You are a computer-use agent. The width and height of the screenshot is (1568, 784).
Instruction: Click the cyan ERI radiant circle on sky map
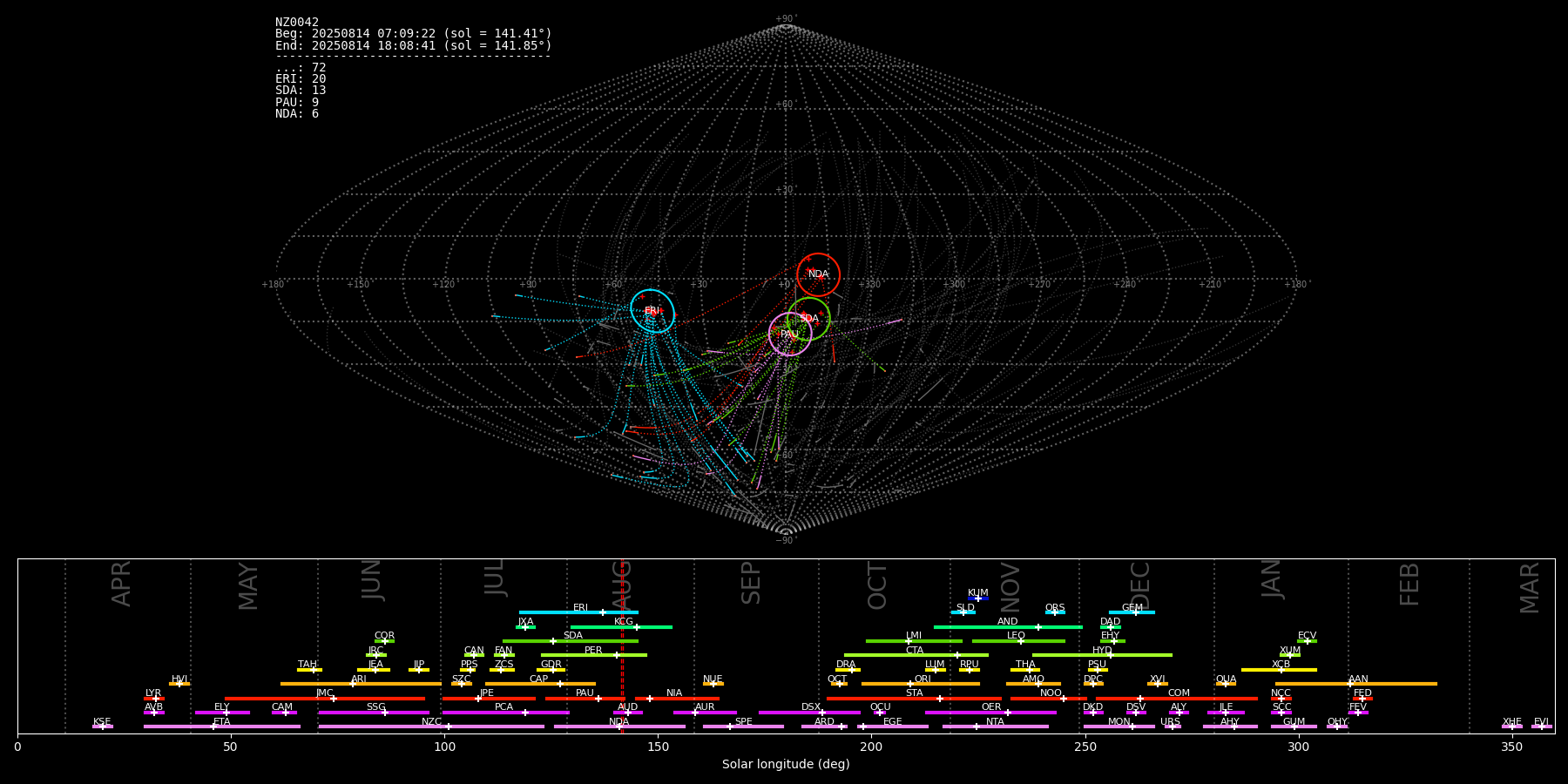coord(652,311)
